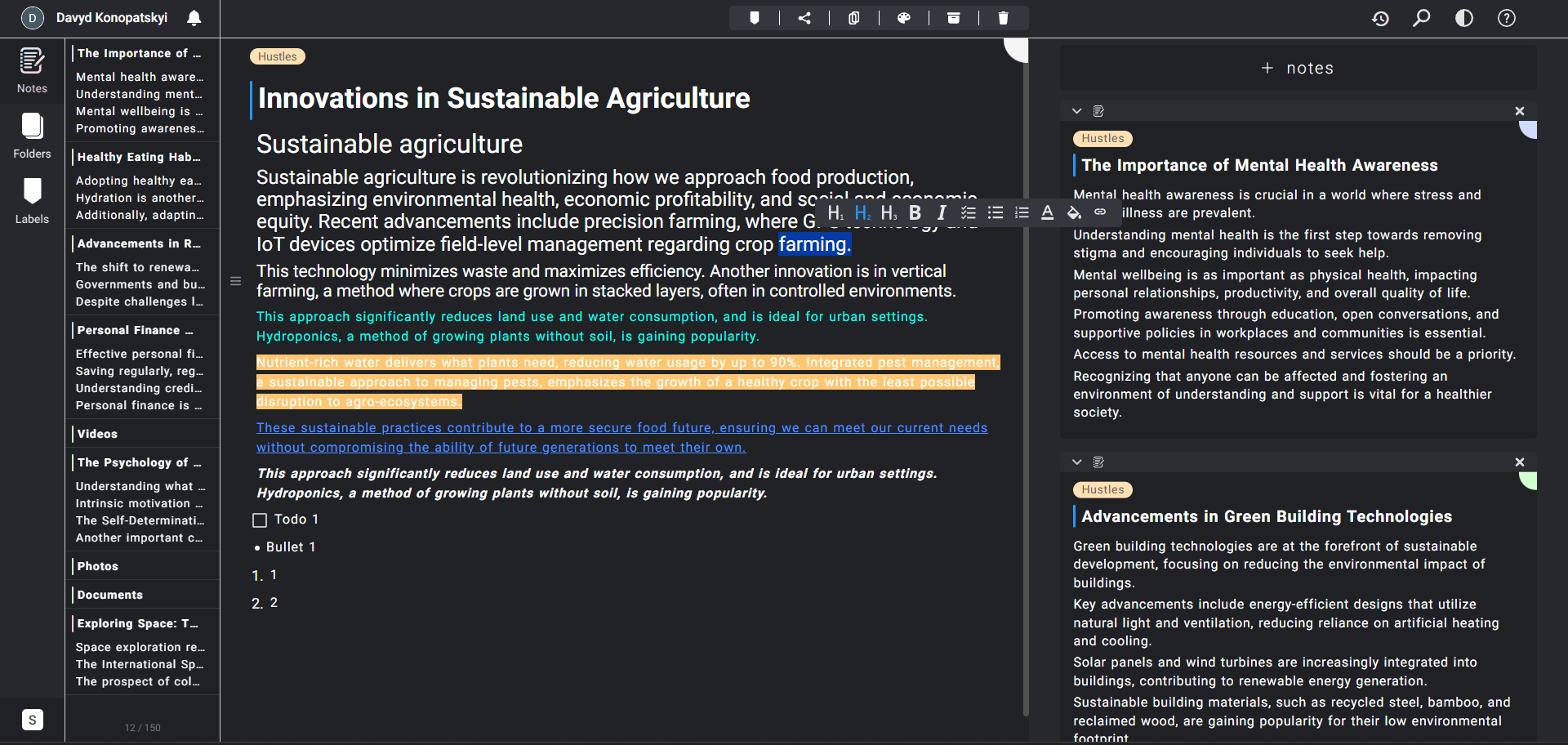This screenshot has height=745, width=1568.
Task: Click the label icon in the top toolbar
Action: (755, 18)
